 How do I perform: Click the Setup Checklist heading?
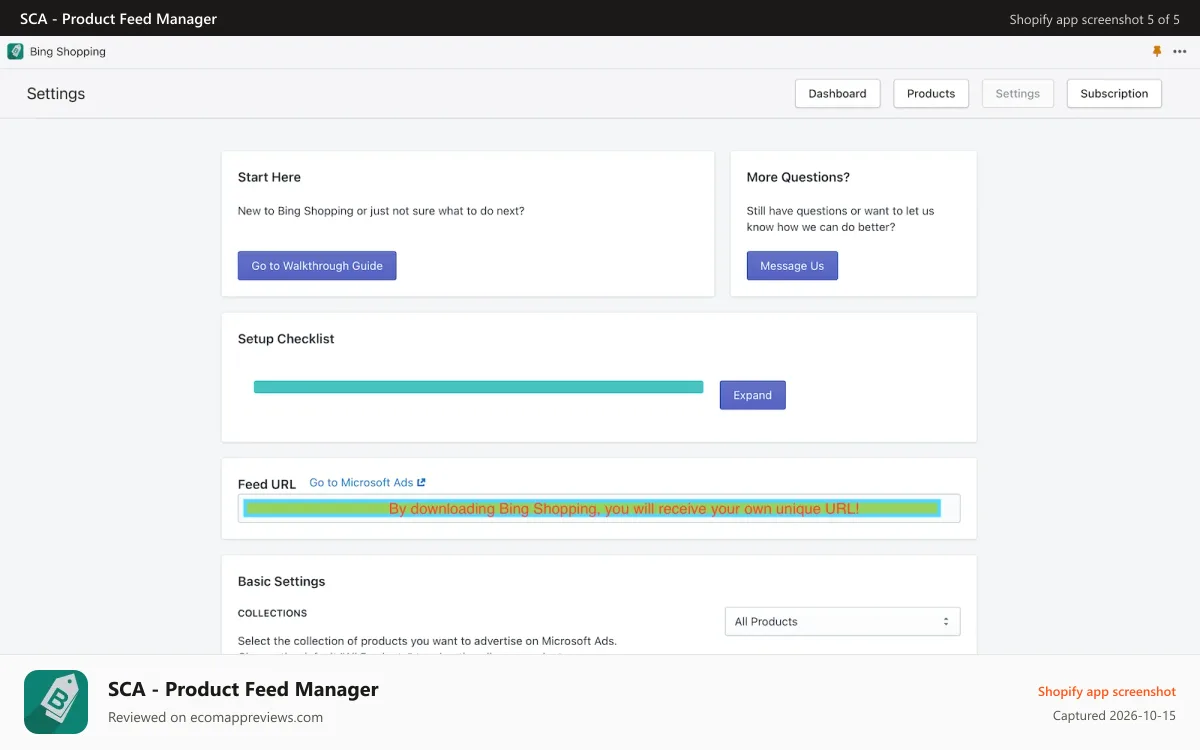pyautogui.click(x=286, y=339)
